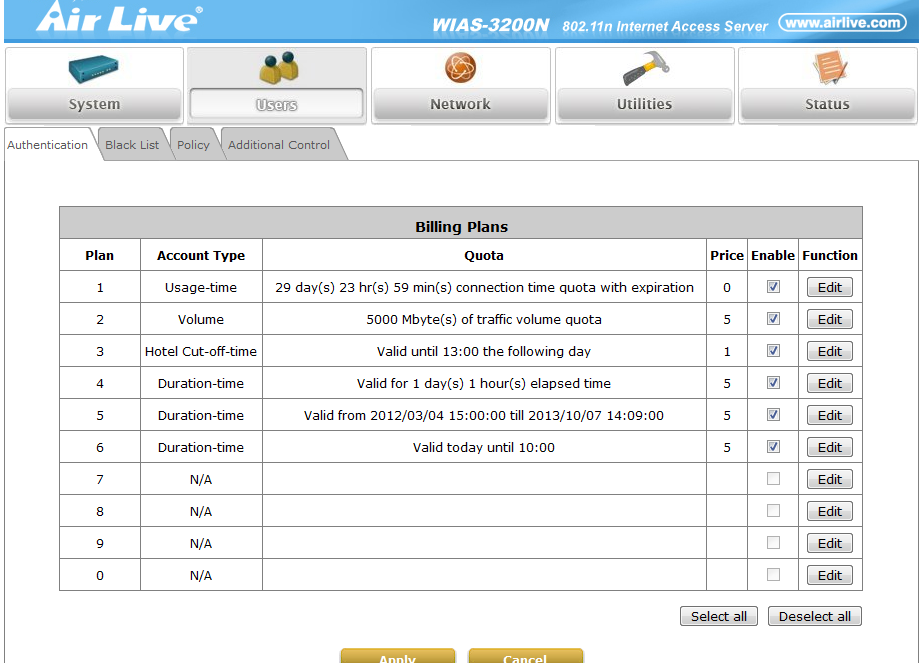Screen dimensions: 924x663
Task: Toggle Enable checkbox for plan 2 Volume
Action: [x=773, y=319]
